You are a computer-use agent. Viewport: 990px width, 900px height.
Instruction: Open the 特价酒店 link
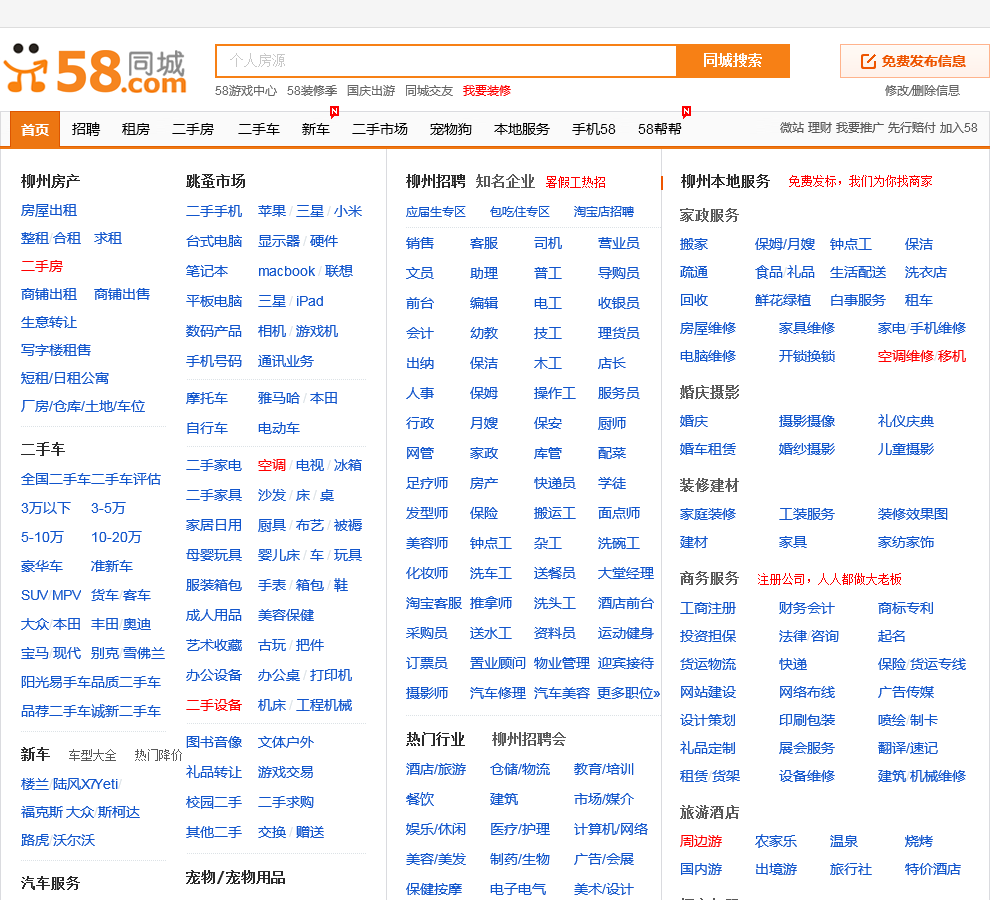click(x=932, y=869)
